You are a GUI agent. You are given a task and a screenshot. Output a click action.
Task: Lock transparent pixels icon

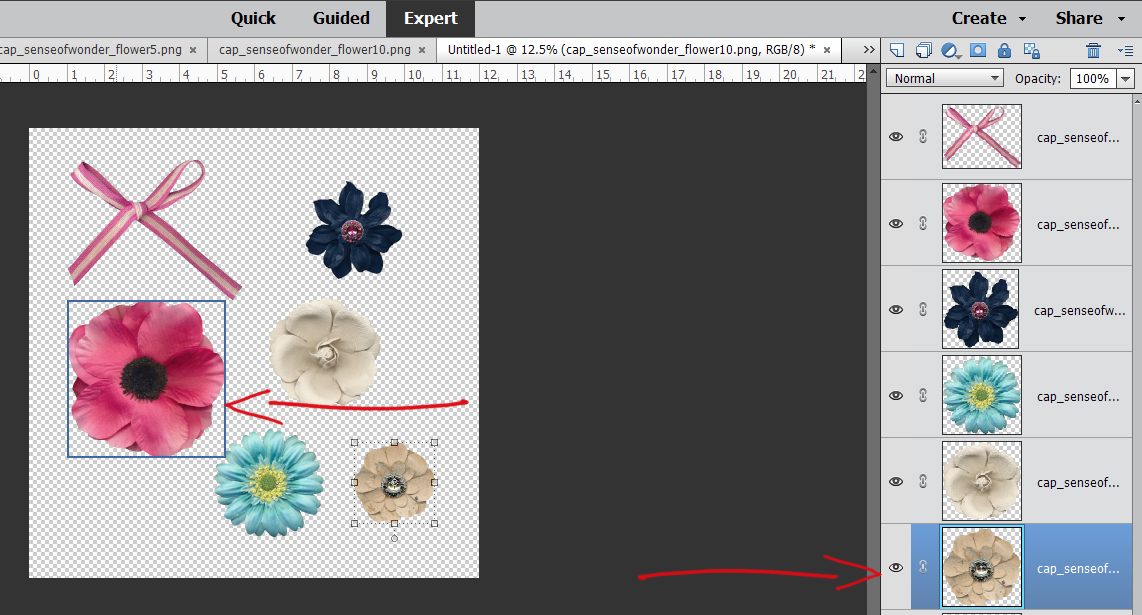[1031, 50]
